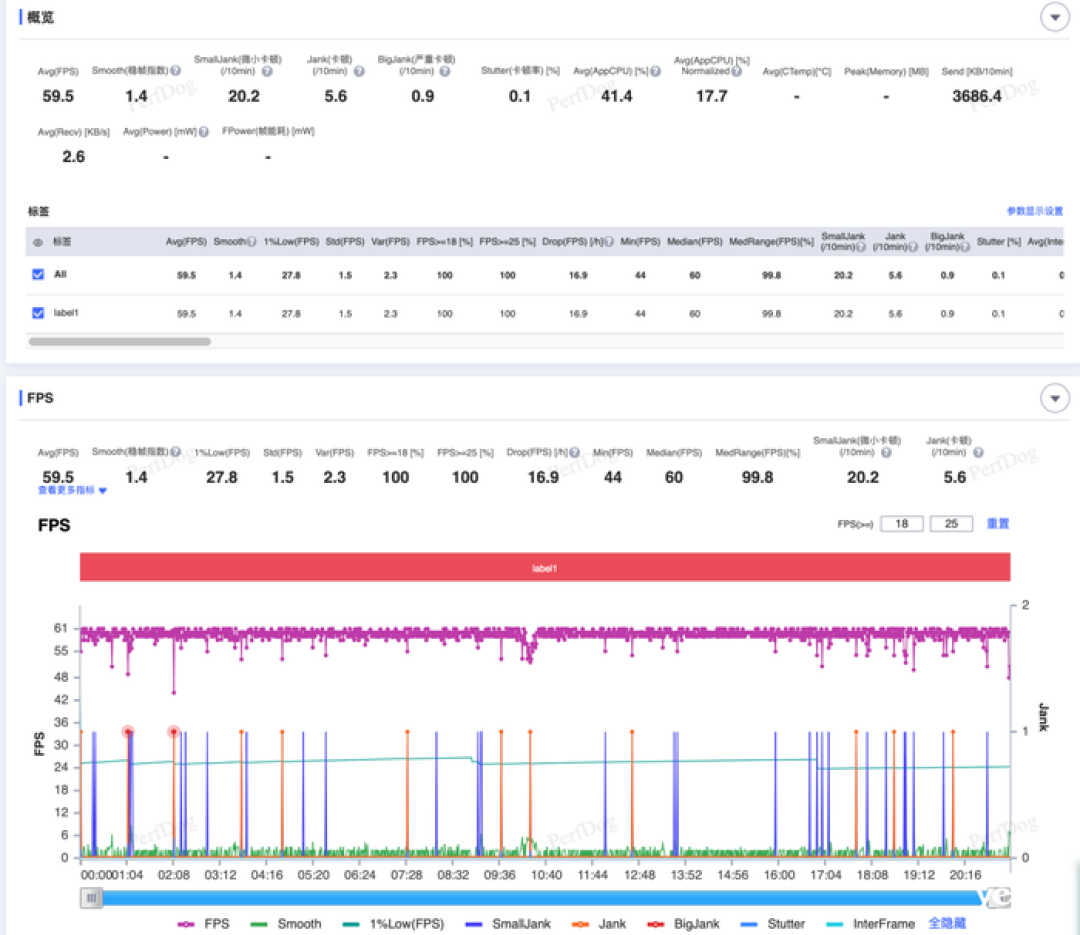Click the FPS threshold field showing 18
1080x935 pixels.
point(902,524)
